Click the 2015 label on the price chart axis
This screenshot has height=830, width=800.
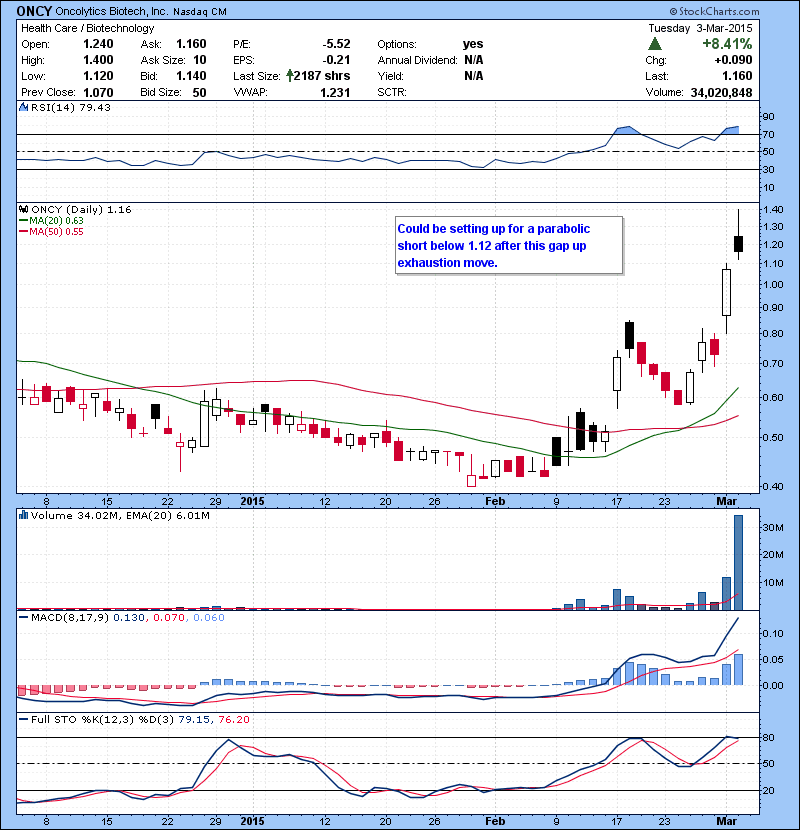tap(253, 501)
